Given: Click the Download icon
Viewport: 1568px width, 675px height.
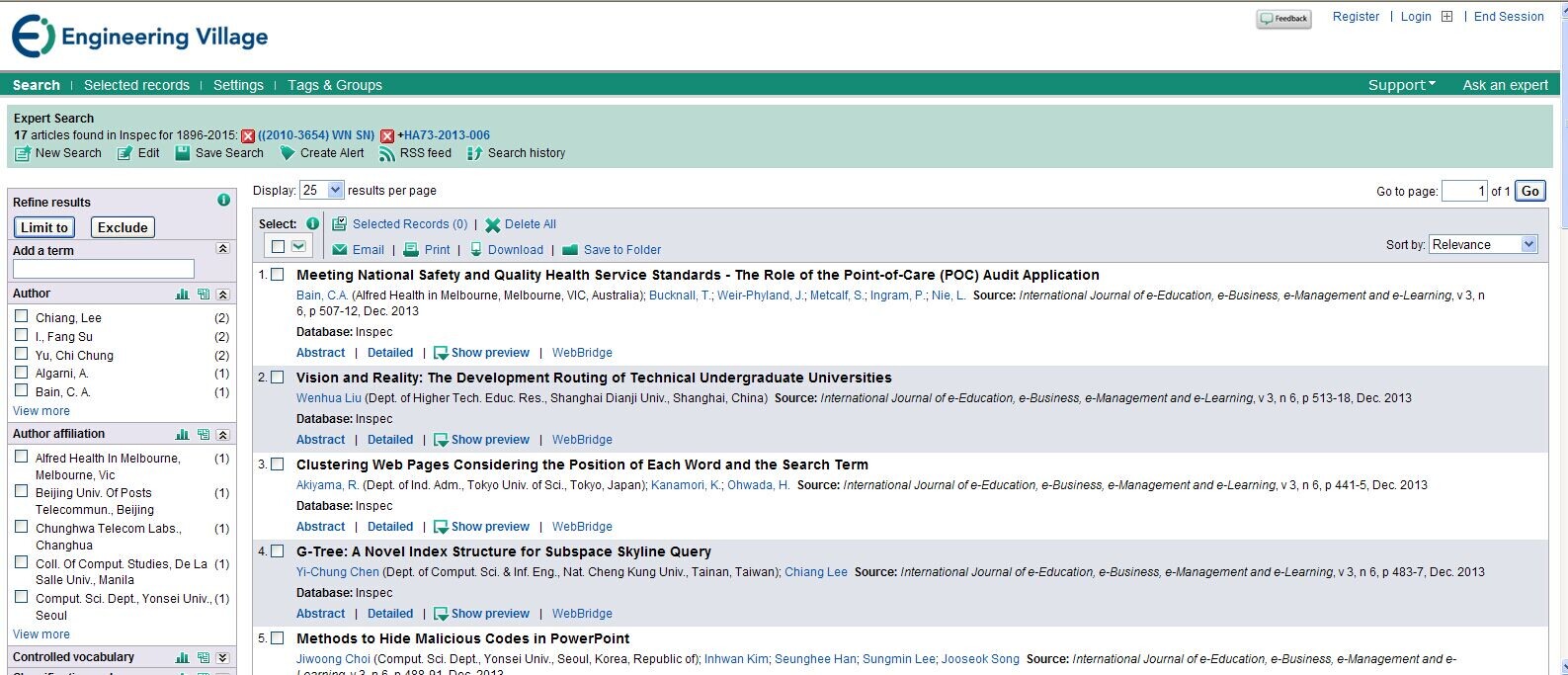Looking at the screenshot, I should [x=476, y=250].
